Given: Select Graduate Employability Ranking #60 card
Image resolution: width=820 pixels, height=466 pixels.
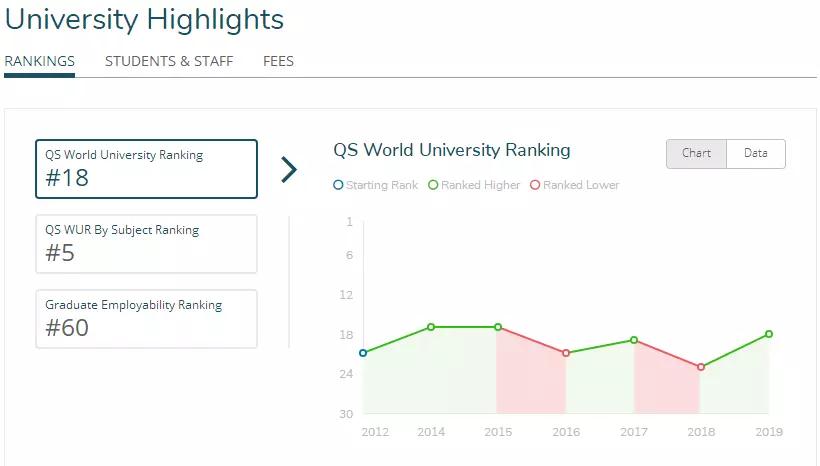Looking at the screenshot, I should (x=146, y=319).
